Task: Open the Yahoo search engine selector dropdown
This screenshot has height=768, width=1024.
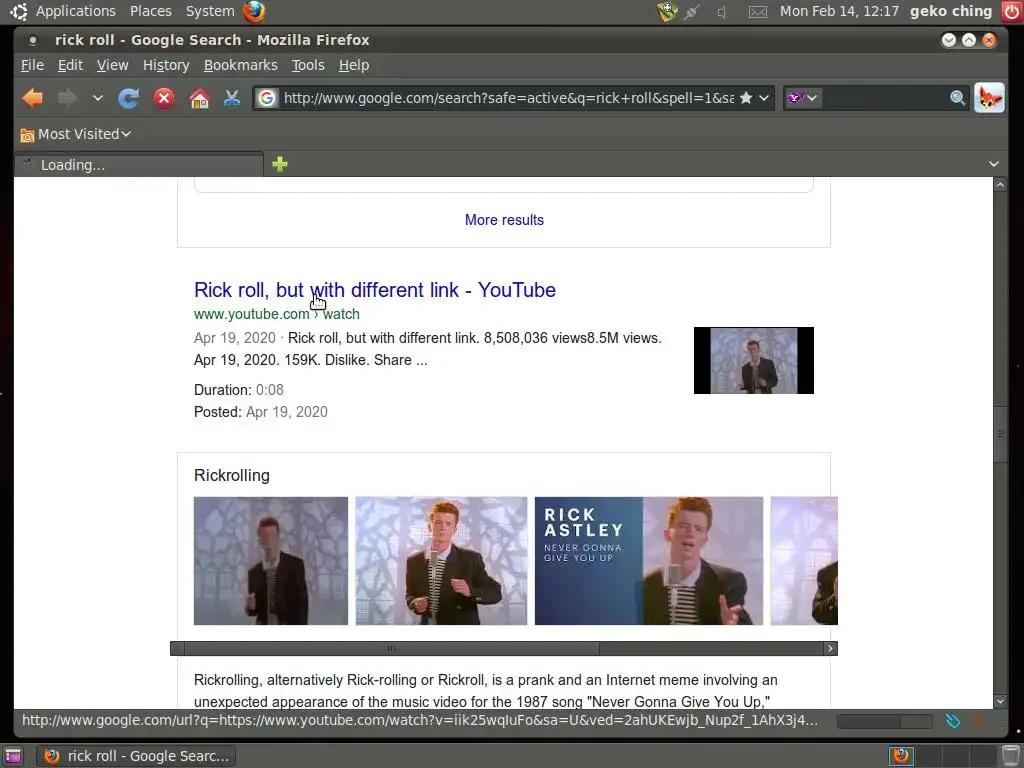Action: [803, 99]
